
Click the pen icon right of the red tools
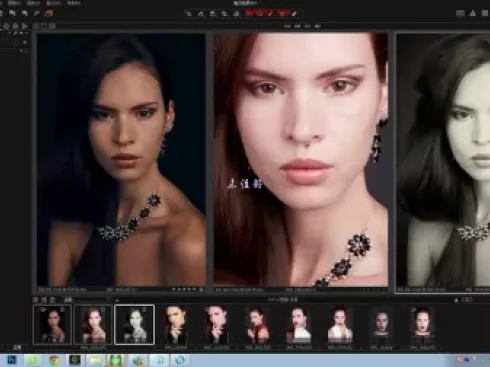(x=294, y=14)
